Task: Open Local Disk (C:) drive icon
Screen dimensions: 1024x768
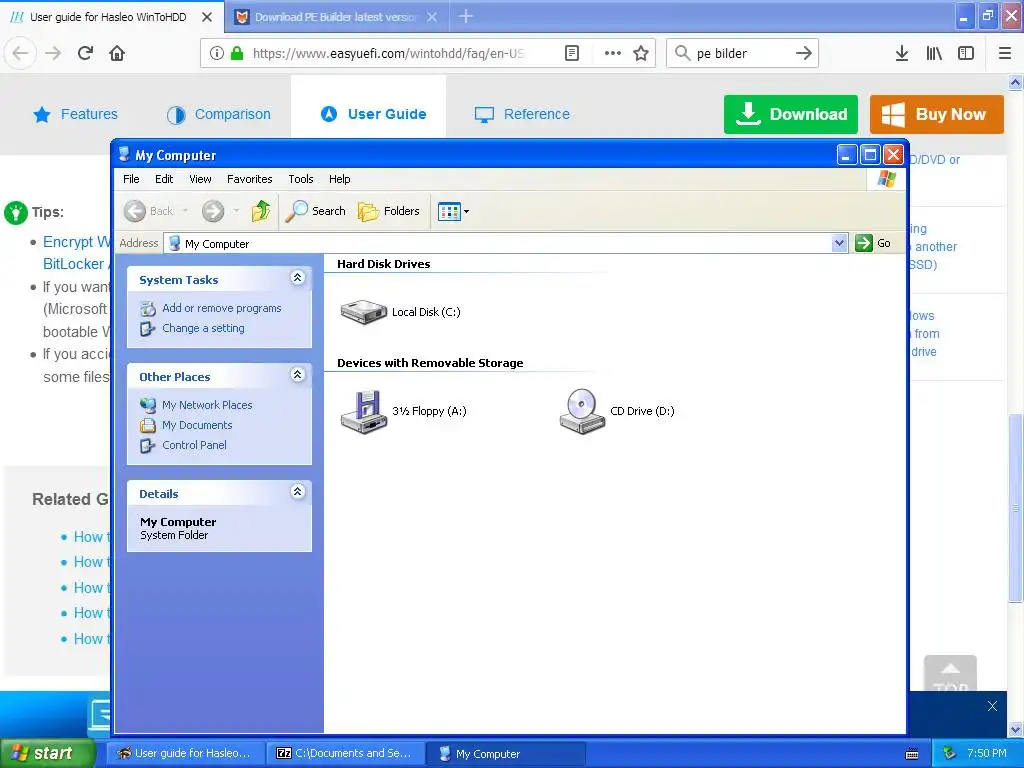Action: [364, 312]
